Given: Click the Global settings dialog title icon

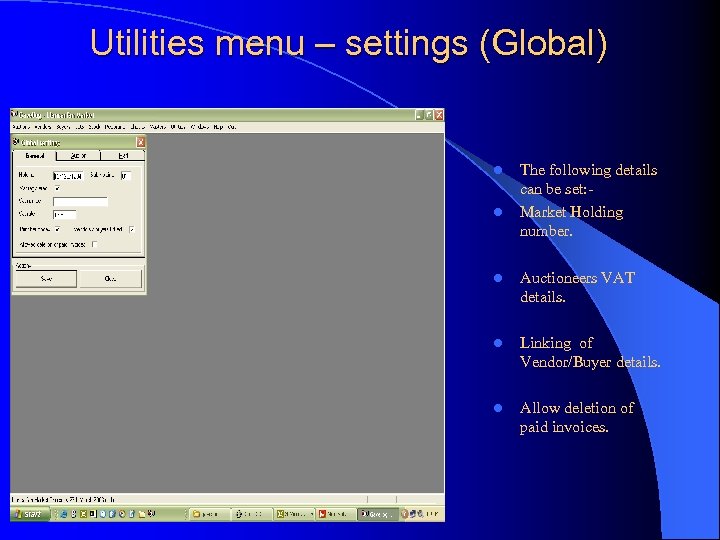Looking at the screenshot, I should click(x=17, y=142).
